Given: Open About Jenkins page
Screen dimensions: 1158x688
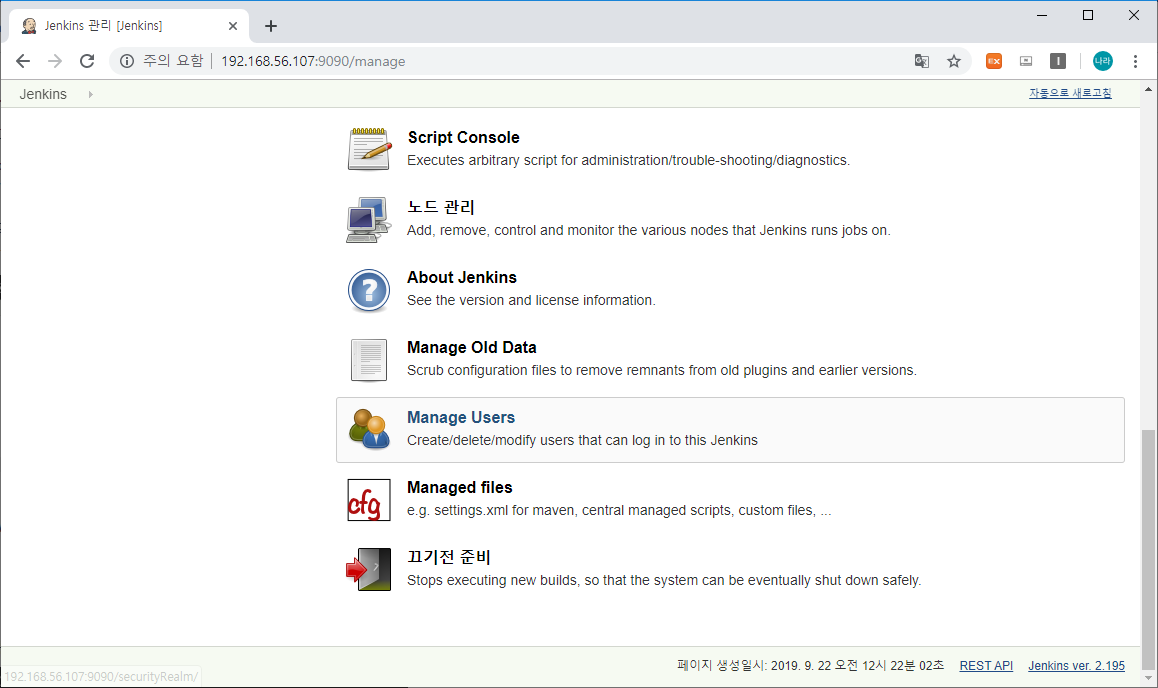Looking at the screenshot, I should [462, 278].
